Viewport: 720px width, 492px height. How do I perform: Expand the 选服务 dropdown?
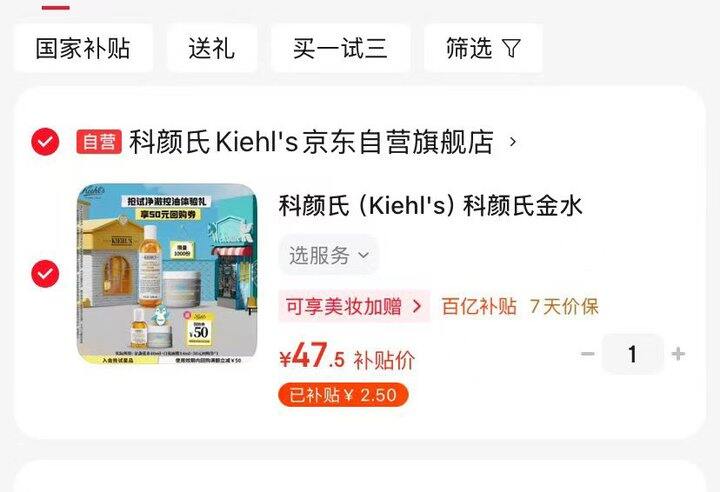point(329,255)
